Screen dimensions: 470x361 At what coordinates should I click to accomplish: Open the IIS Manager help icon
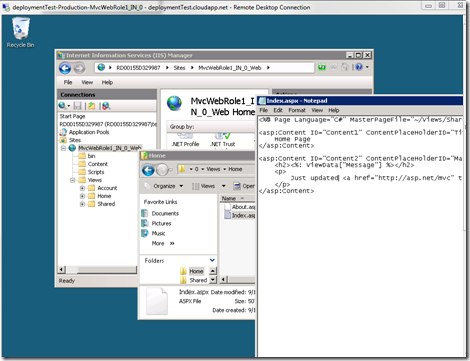359,67
